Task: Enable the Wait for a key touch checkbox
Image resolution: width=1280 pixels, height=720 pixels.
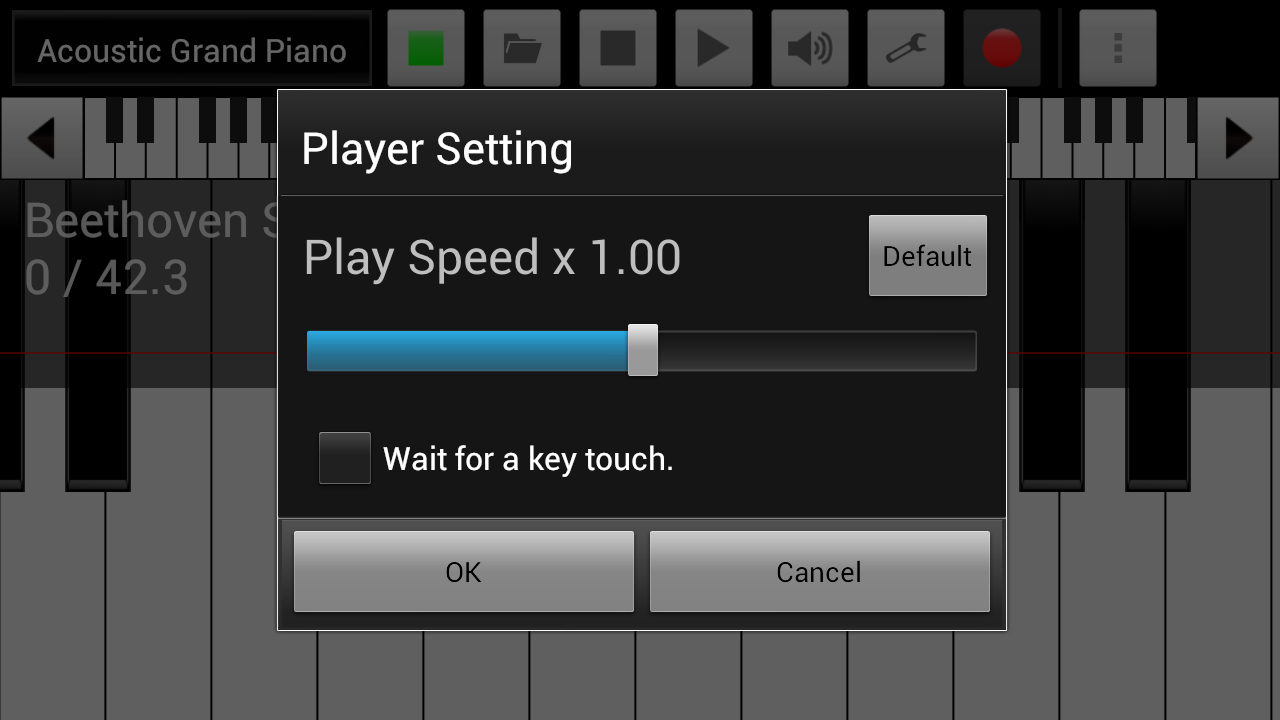Action: (x=345, y=458)
